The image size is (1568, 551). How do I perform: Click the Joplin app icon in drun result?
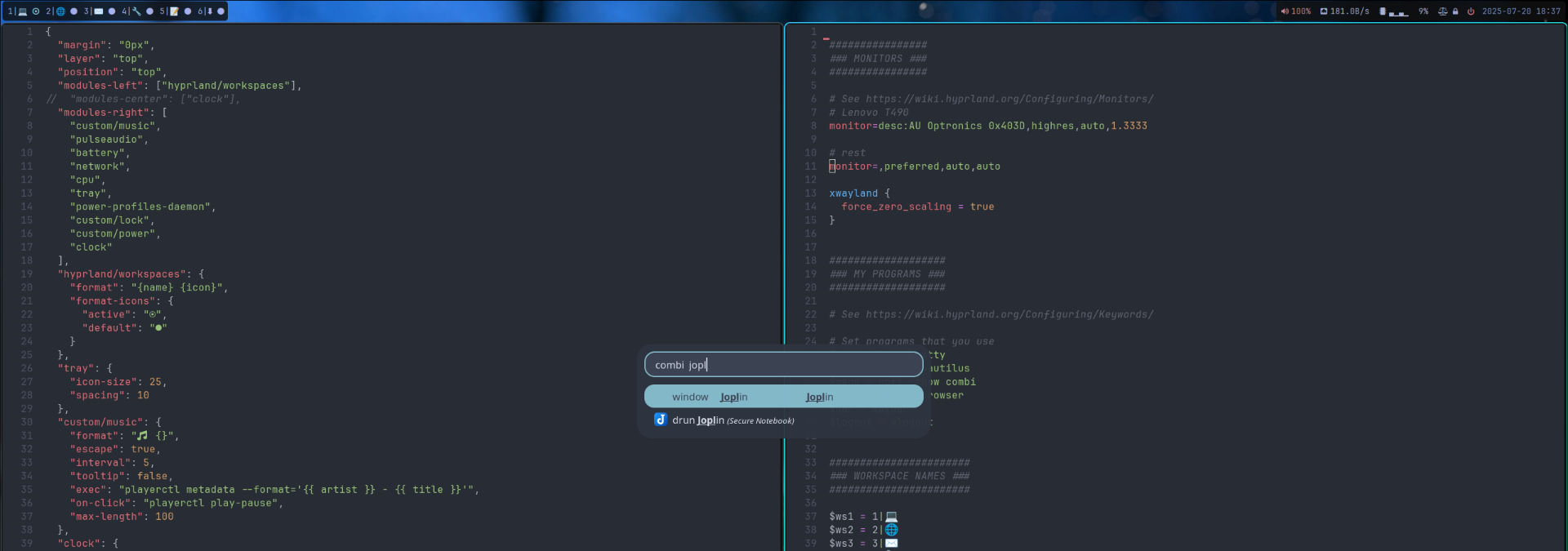[660, 420]
